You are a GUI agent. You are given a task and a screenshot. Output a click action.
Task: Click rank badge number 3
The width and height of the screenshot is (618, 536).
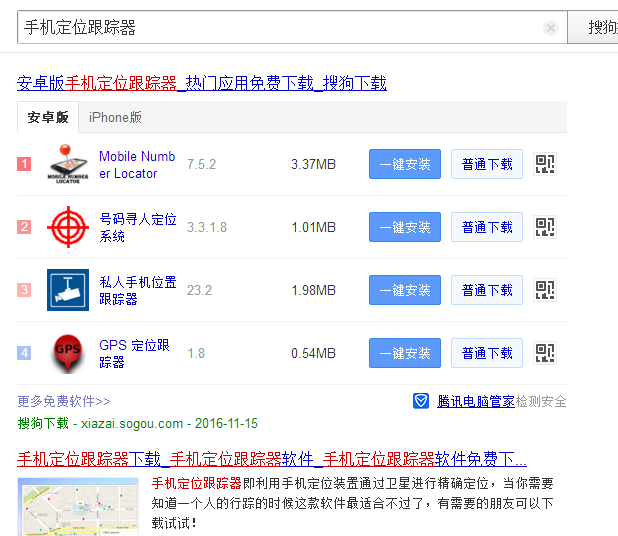24,290
